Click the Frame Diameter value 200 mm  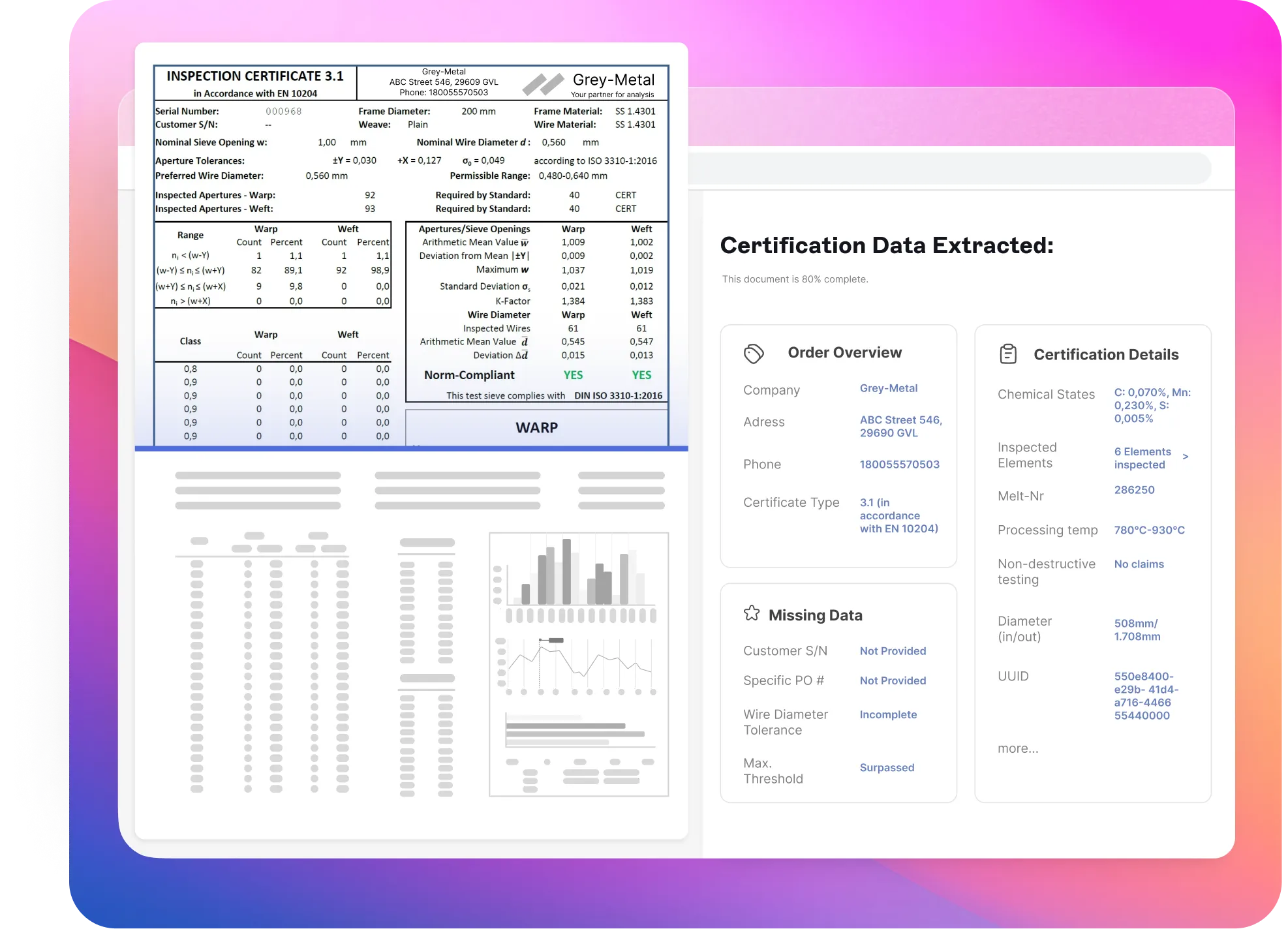[x=478, y=112]
